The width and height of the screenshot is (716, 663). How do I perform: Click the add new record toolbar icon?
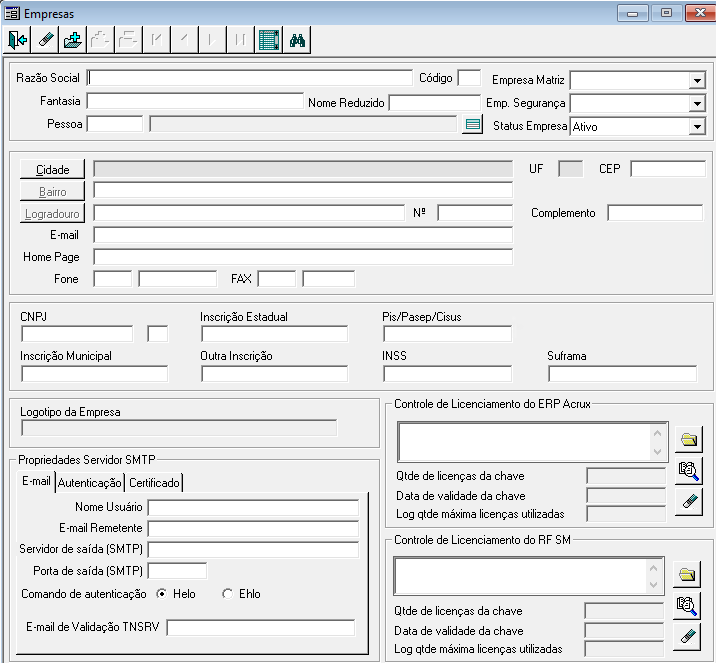click(73, 40)
